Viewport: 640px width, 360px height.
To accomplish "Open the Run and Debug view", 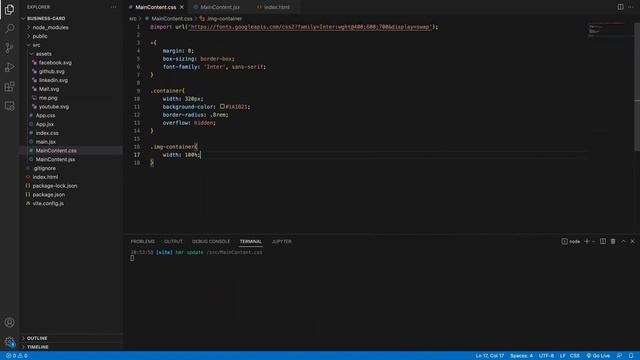I will 9,67.
